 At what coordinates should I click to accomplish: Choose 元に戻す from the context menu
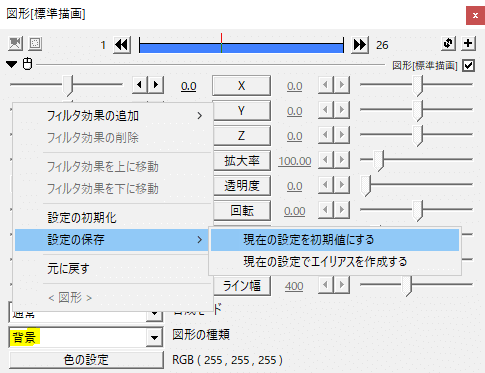(x=113, y=268)
